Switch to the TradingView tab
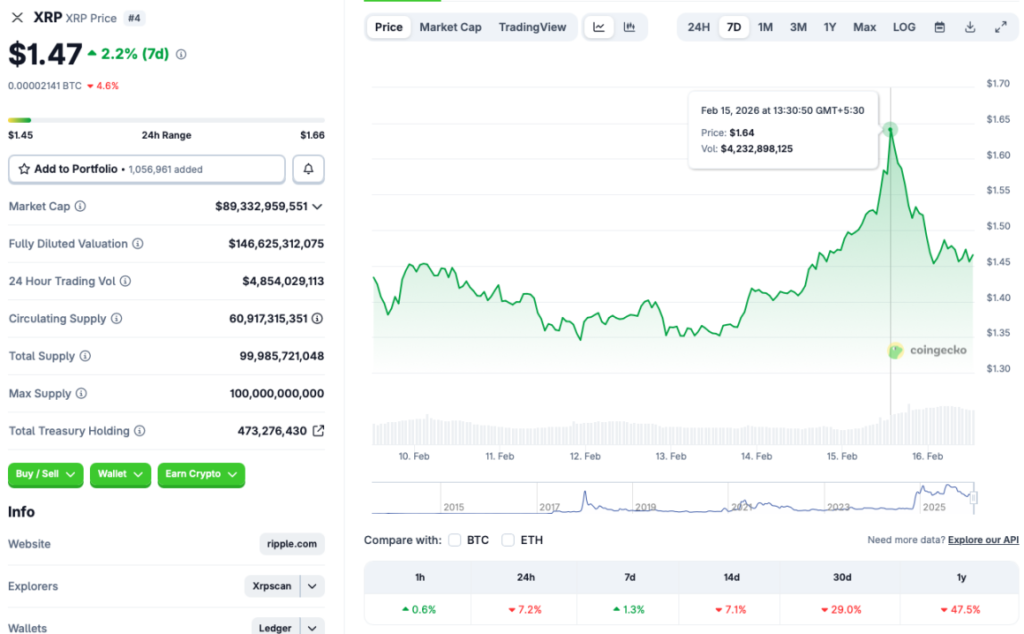 (x=532, y=27)
